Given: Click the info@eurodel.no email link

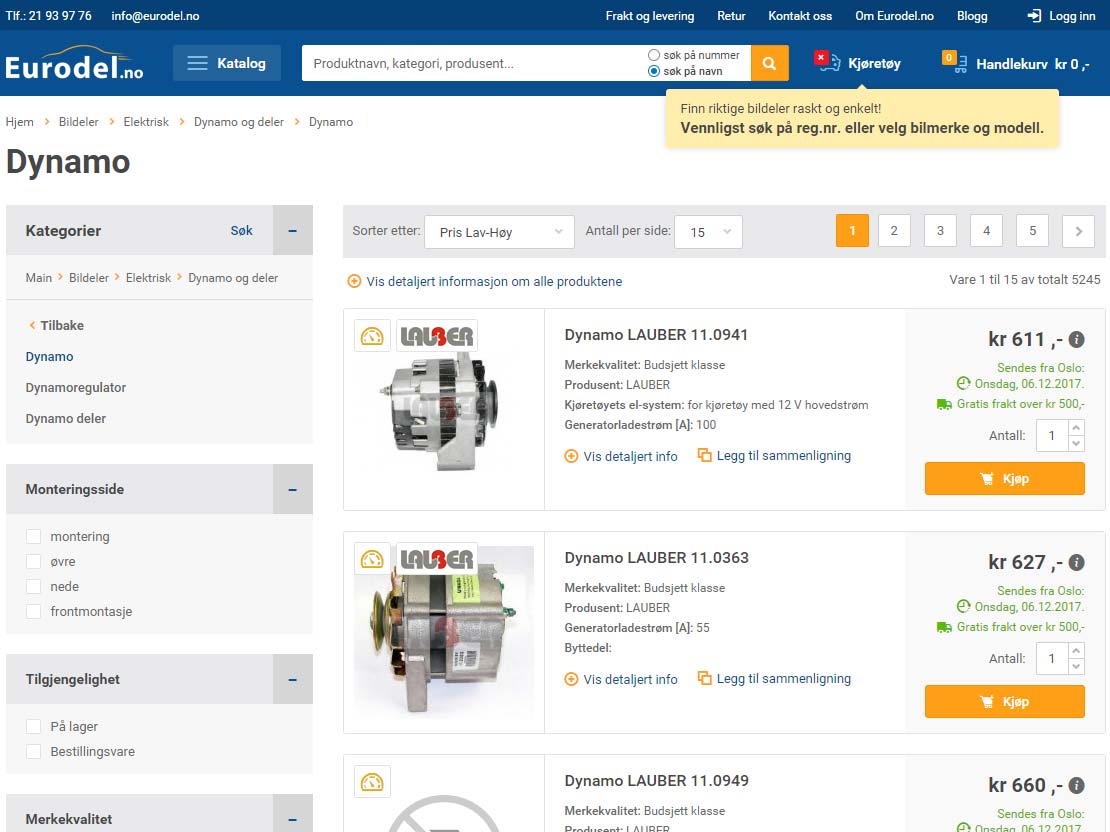Looking at the screenshot, I should coord(155,16).
